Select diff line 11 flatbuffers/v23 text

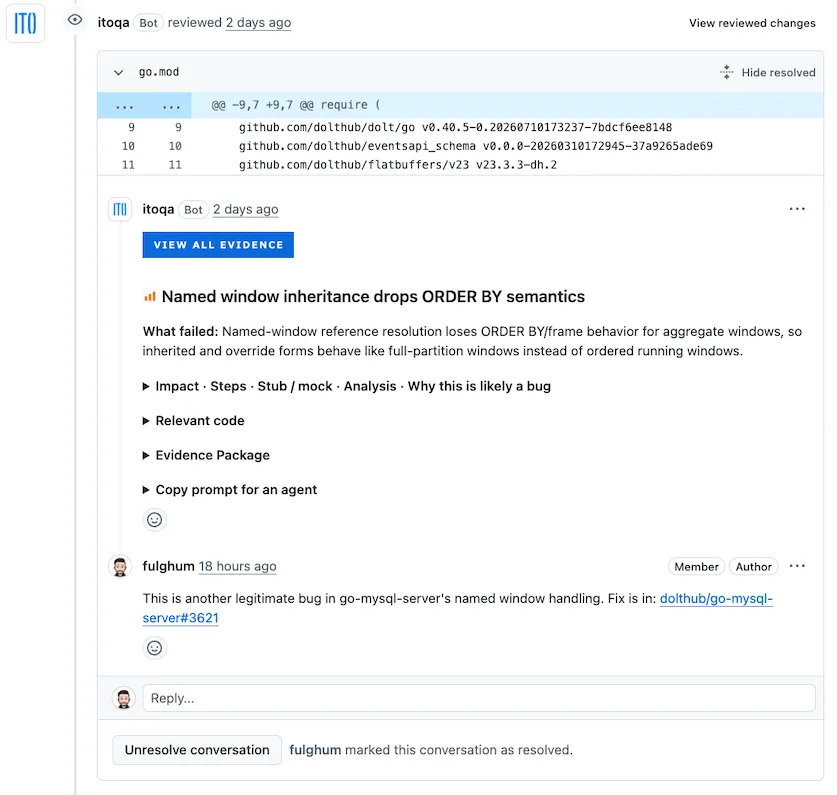(x=398, y=165)
